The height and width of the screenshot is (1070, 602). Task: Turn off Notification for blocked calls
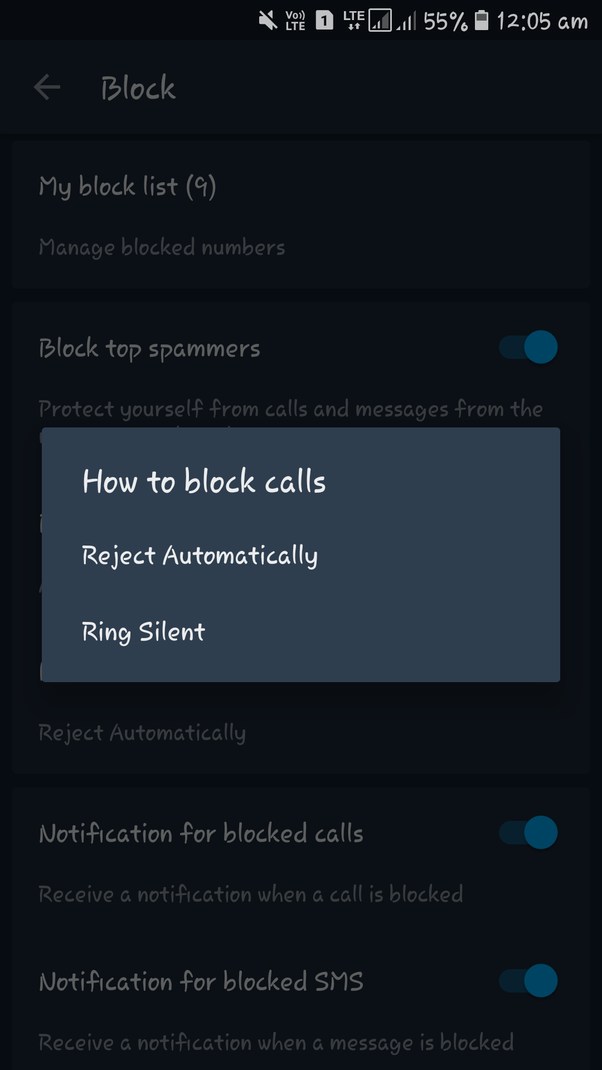[528, 832]
